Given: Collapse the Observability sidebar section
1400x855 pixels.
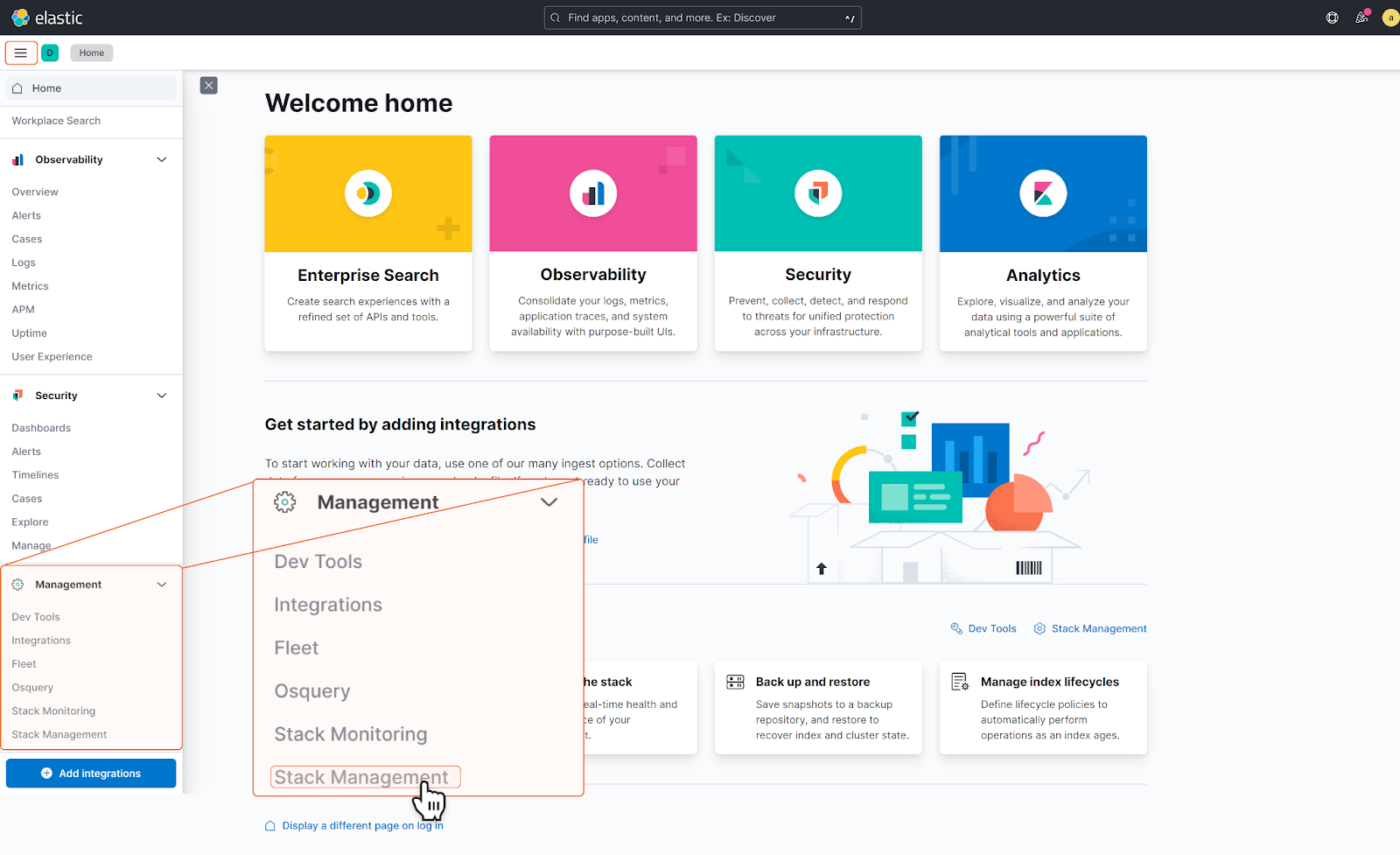Looking at the screenshot, I should [x=161, y=159].
